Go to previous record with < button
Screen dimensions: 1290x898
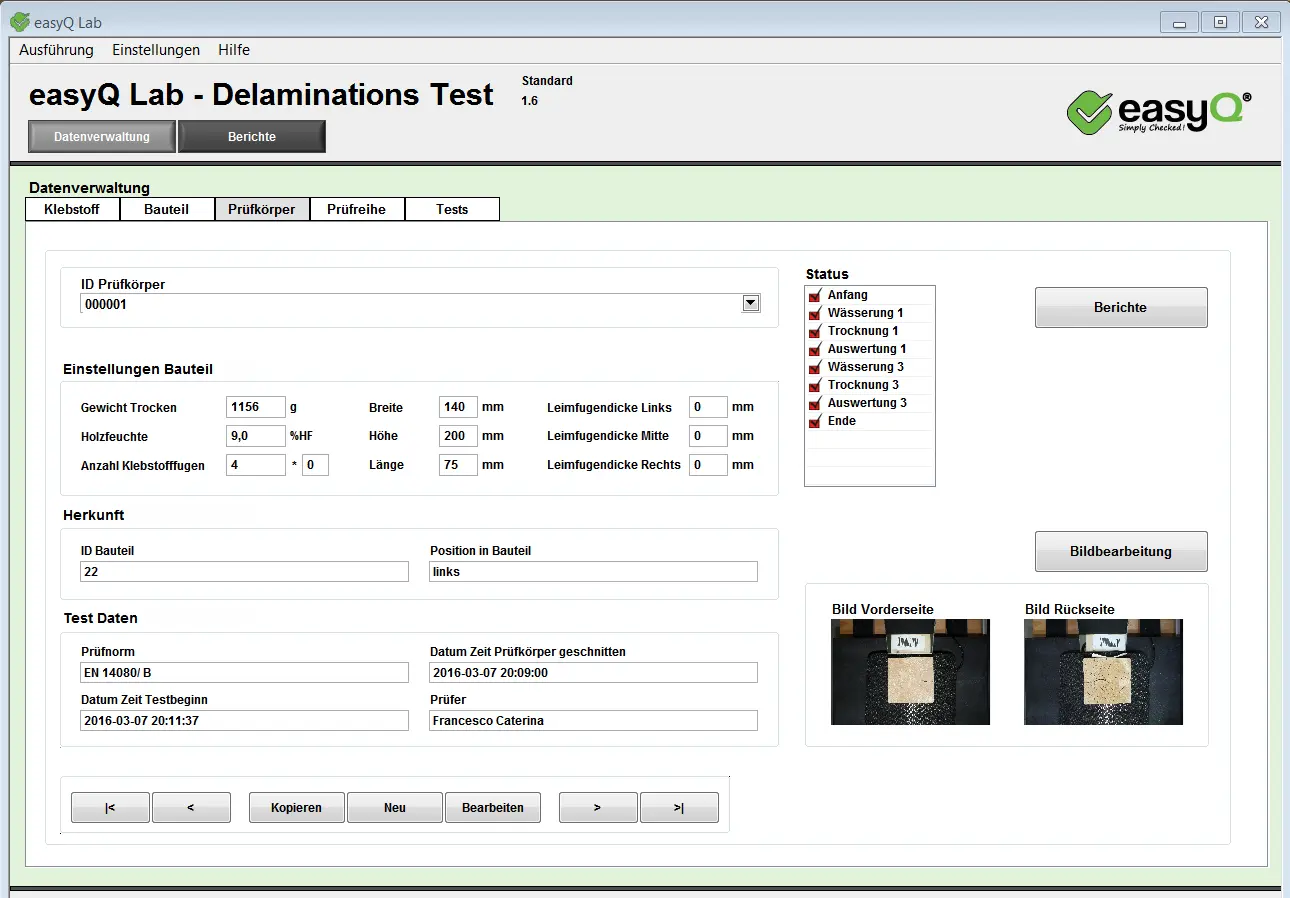coord(191,807)
